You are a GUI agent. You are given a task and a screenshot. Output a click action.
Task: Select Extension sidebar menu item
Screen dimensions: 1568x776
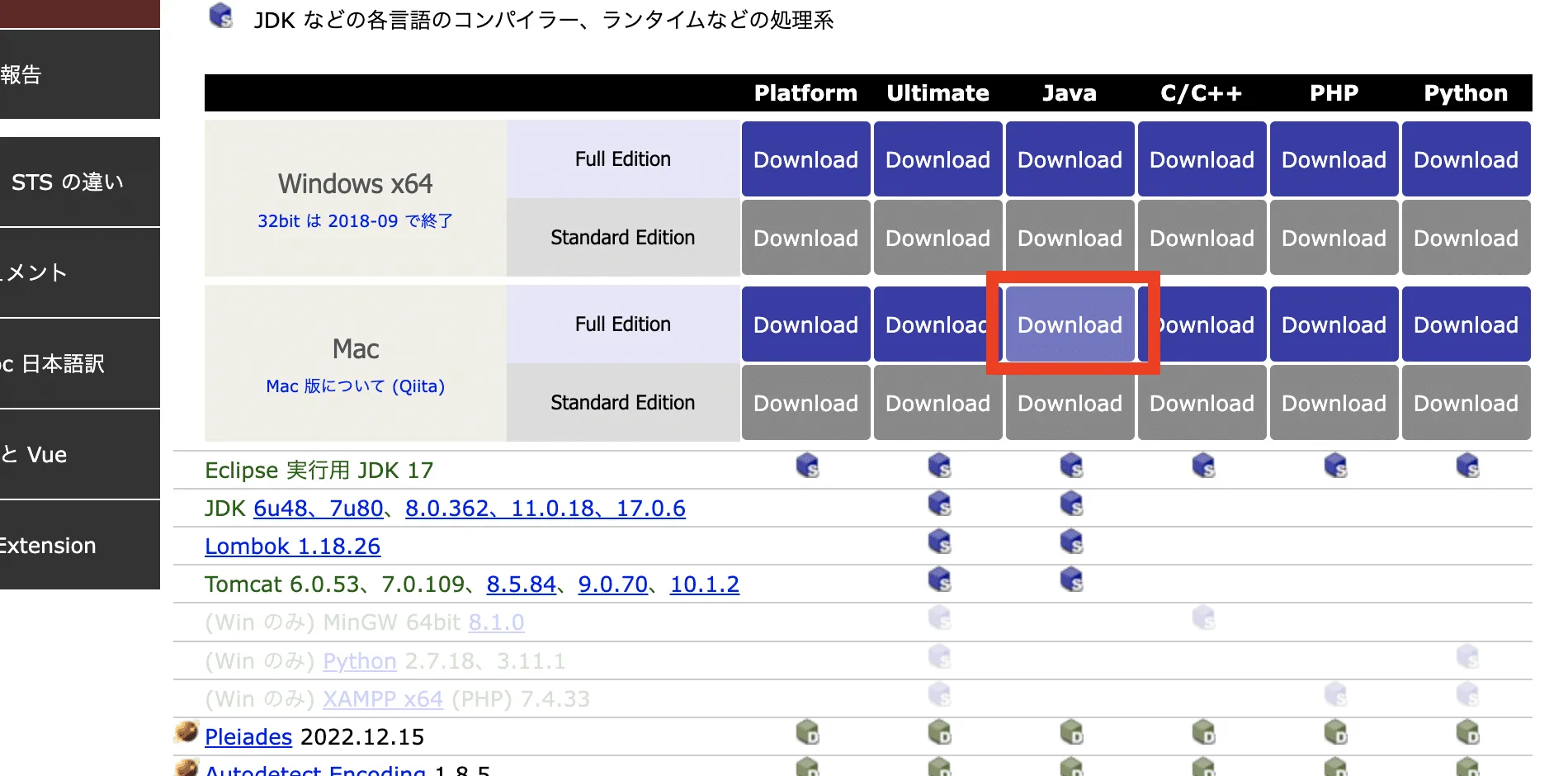coord(78,545)
